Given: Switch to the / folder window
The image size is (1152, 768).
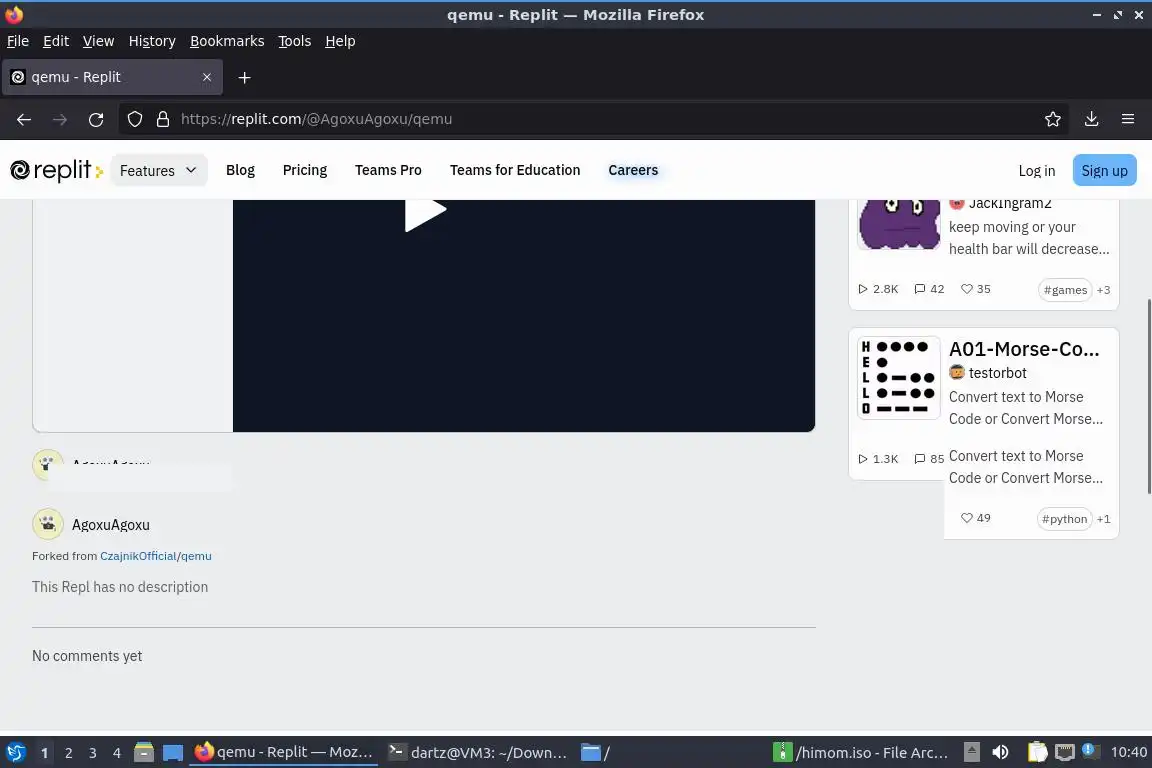Looking at the screenshot, I should [596, 753].
